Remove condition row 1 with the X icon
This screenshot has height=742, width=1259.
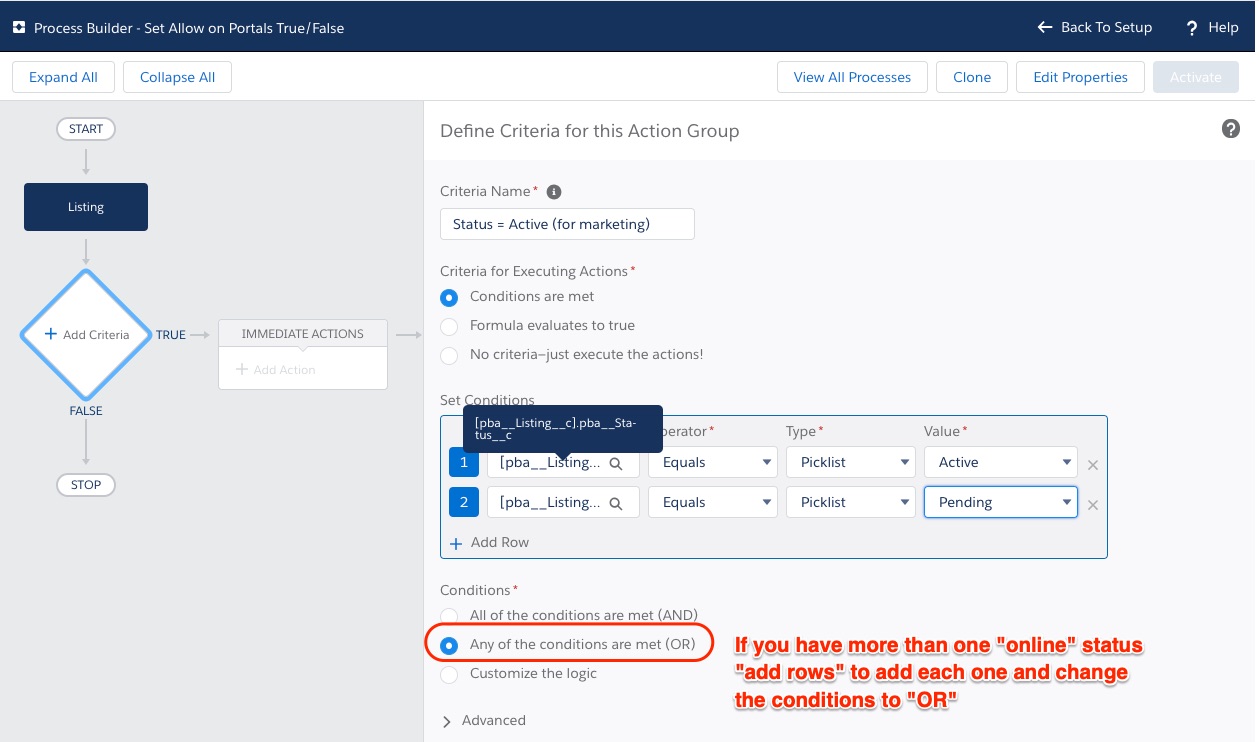click(x=1093, y=464)
